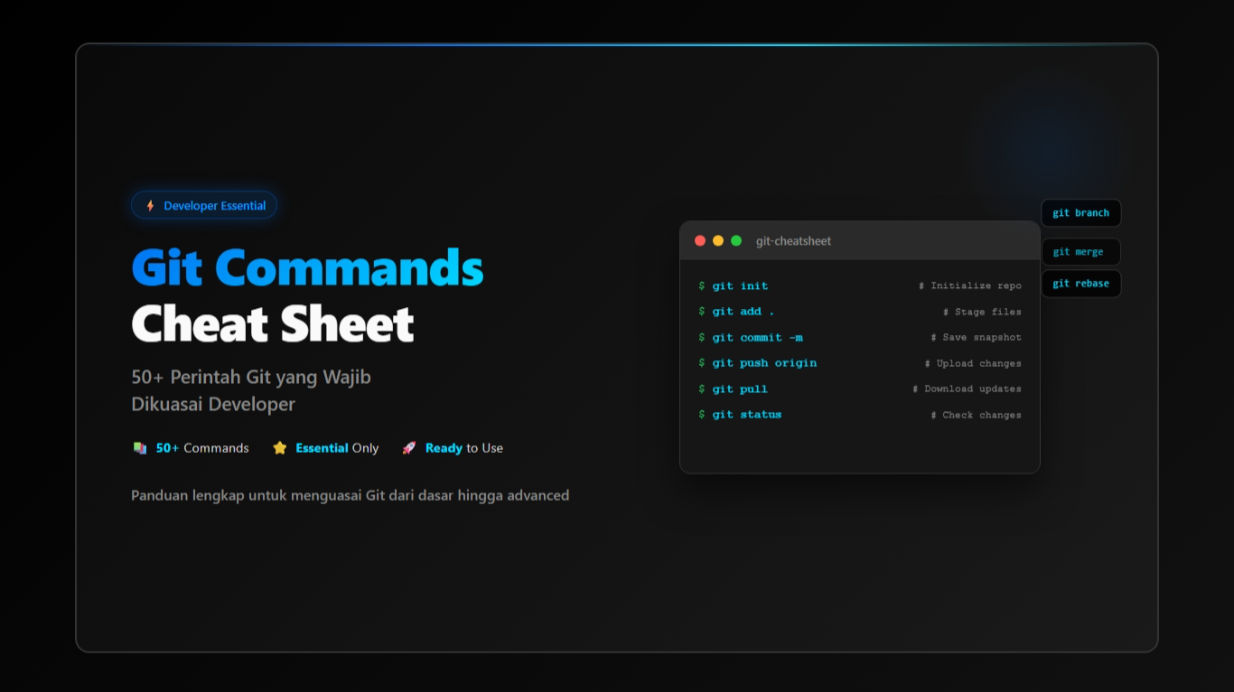Click the red traffic light on terminal window
The image size is (1234, 692).
coord(700,240)
